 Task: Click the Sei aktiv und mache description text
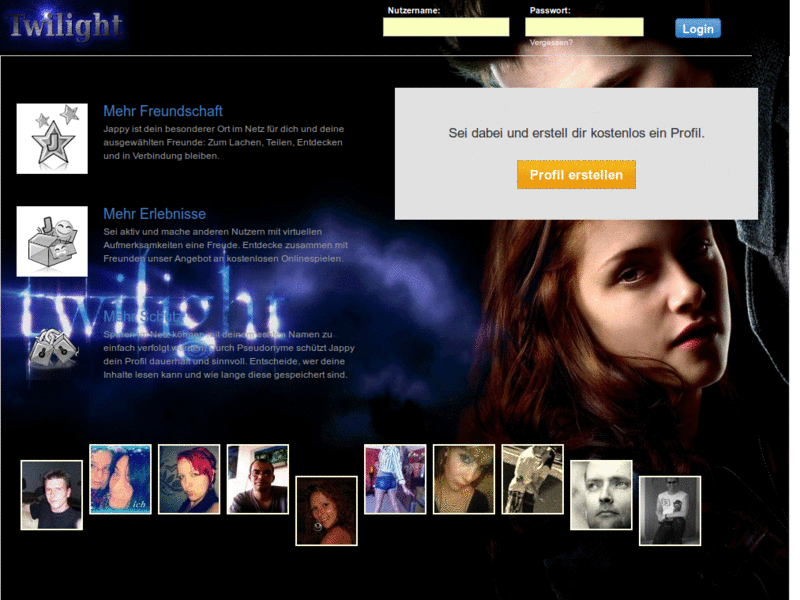click(x=225, y=245)
